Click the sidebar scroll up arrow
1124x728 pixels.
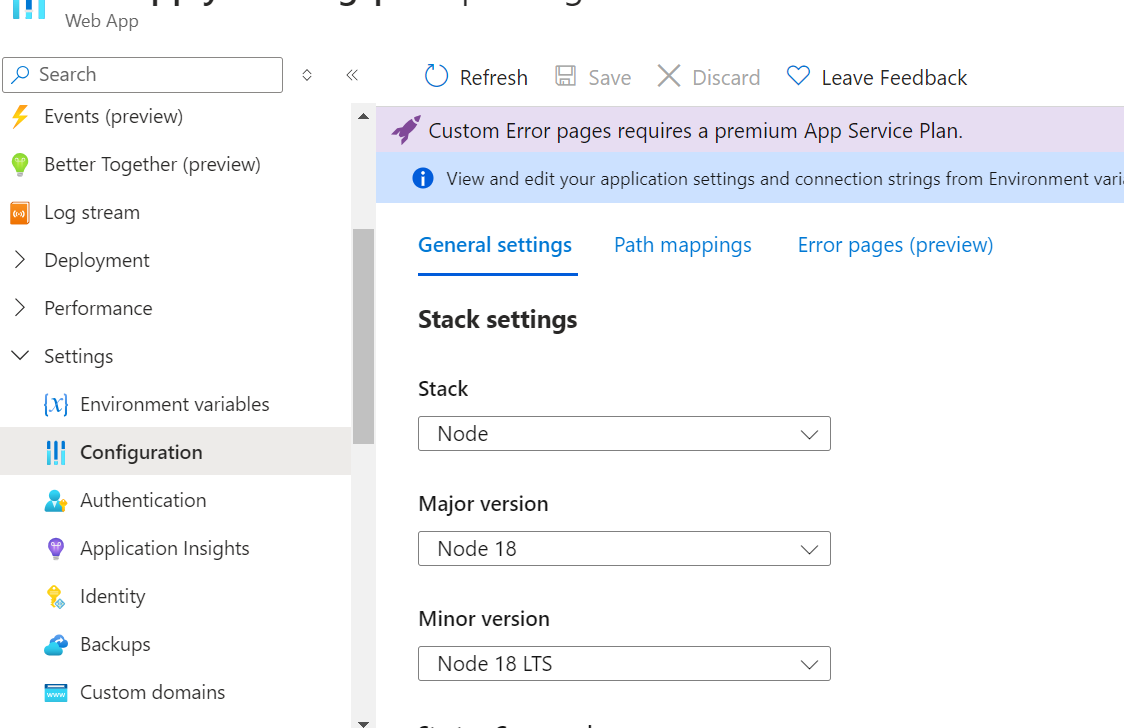[x=363, y=116]
